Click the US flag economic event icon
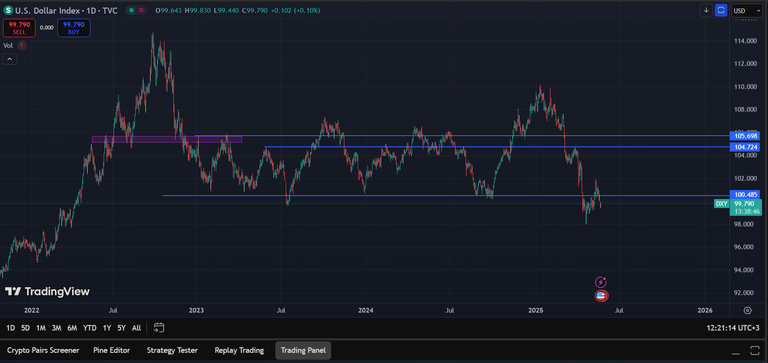 (601, 295)
